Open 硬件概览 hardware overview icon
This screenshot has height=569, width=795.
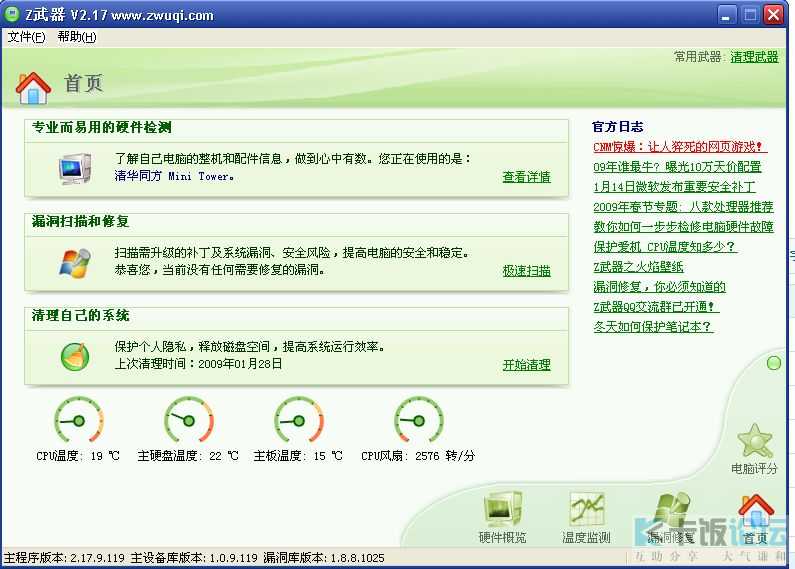502,509
